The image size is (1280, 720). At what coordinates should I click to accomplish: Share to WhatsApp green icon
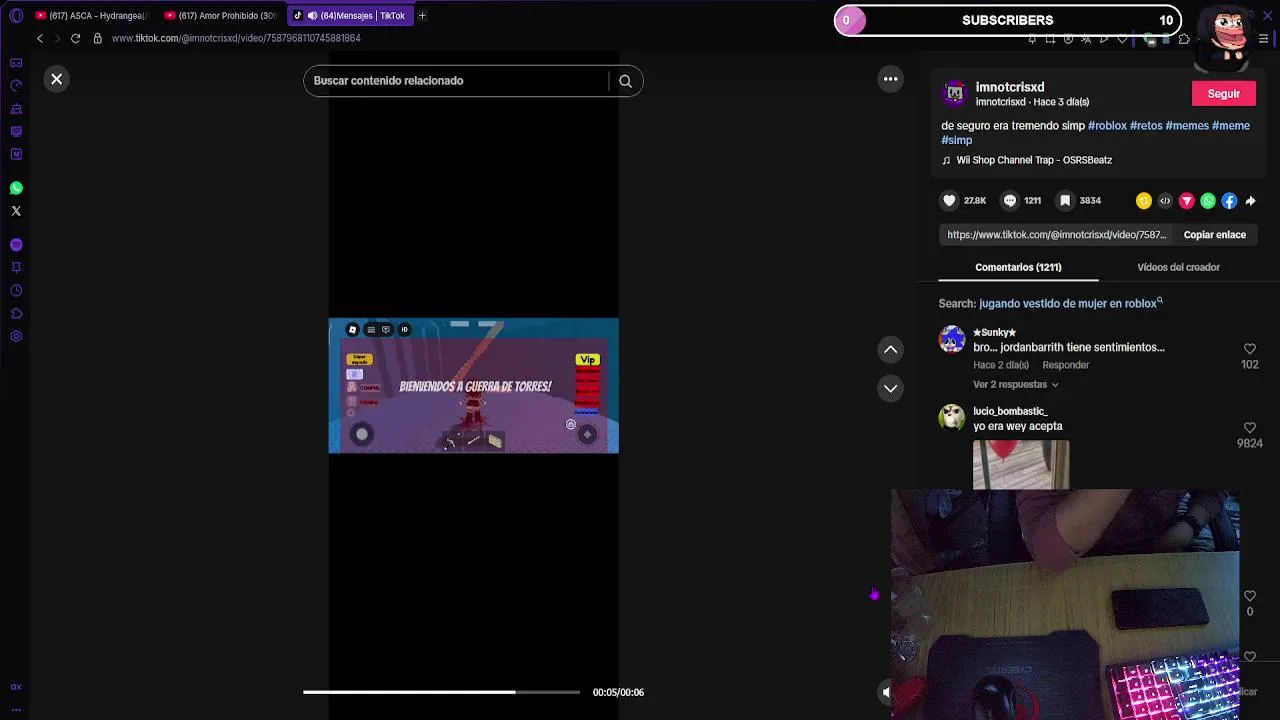[1208, 201]
